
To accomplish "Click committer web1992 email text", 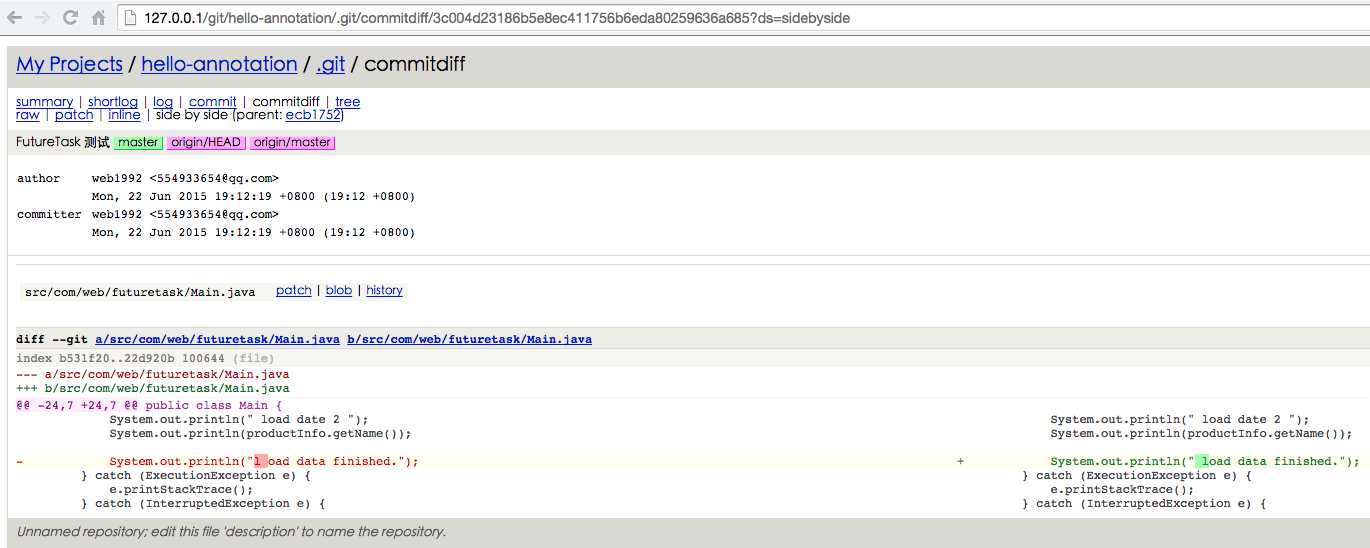I will [185, 214].
